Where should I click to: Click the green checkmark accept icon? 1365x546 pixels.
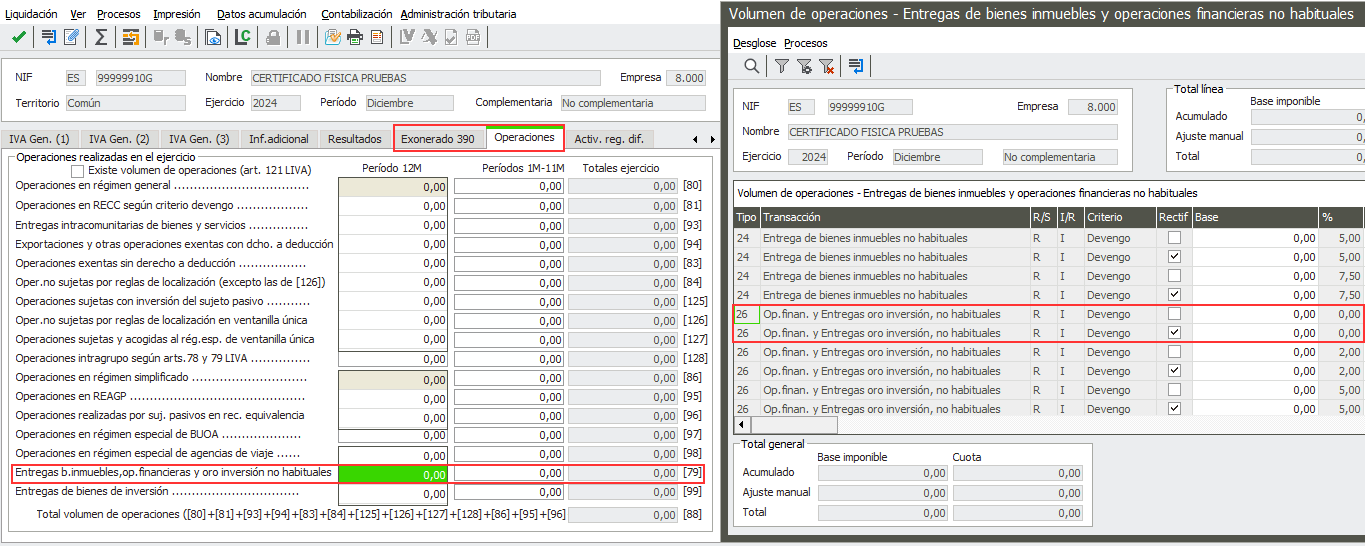tap(19, 37)
